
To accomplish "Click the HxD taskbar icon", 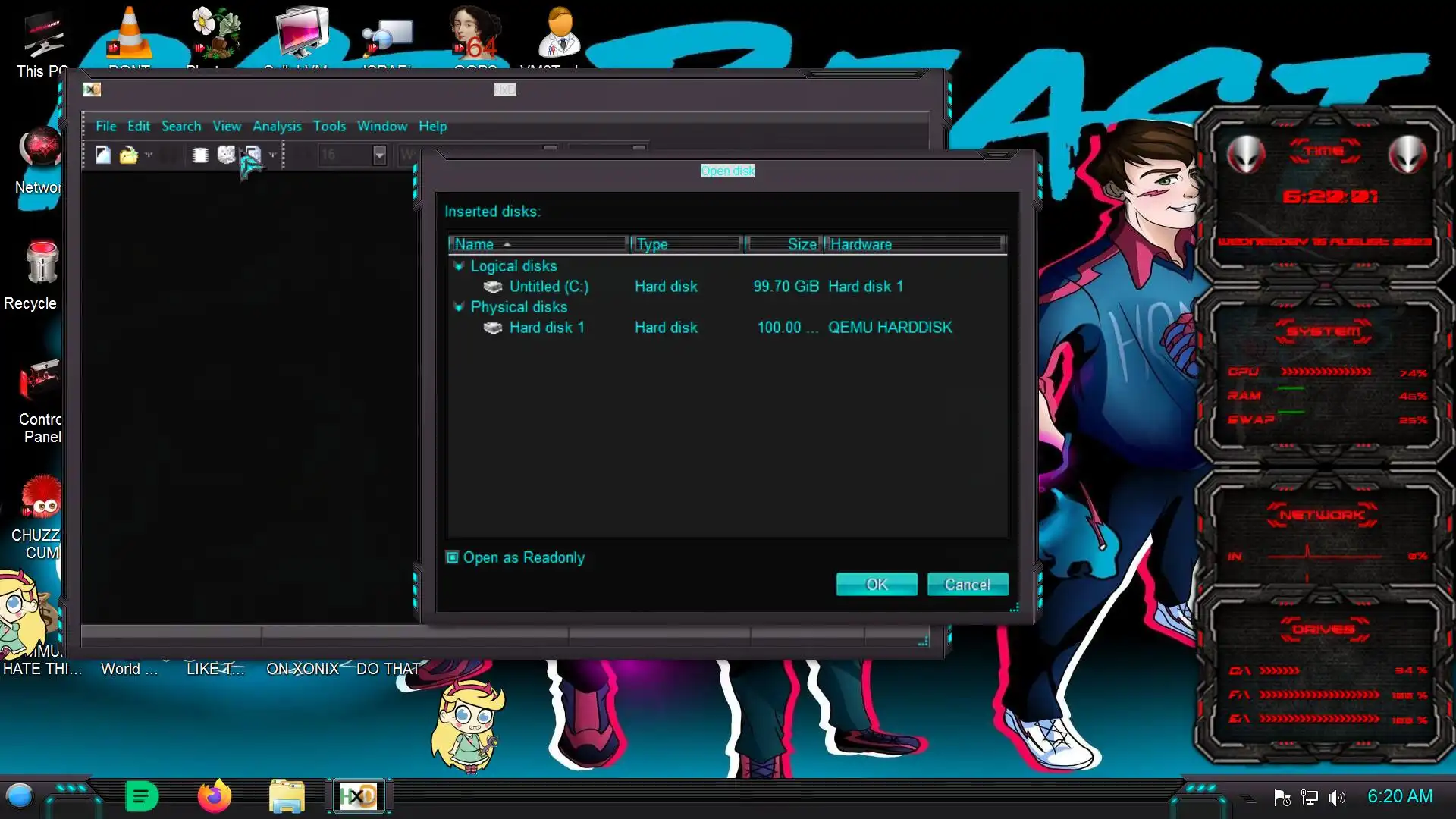I will [358, 796].
